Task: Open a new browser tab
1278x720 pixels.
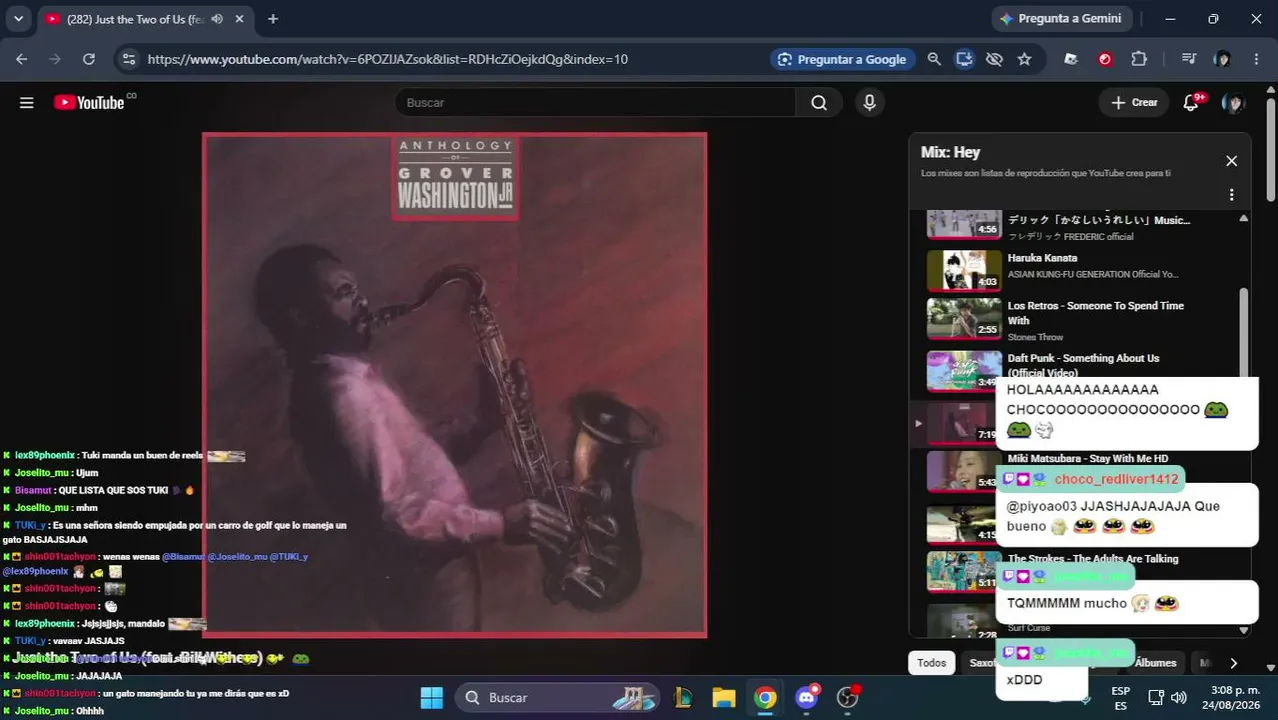Action: [x=273, y=19]
